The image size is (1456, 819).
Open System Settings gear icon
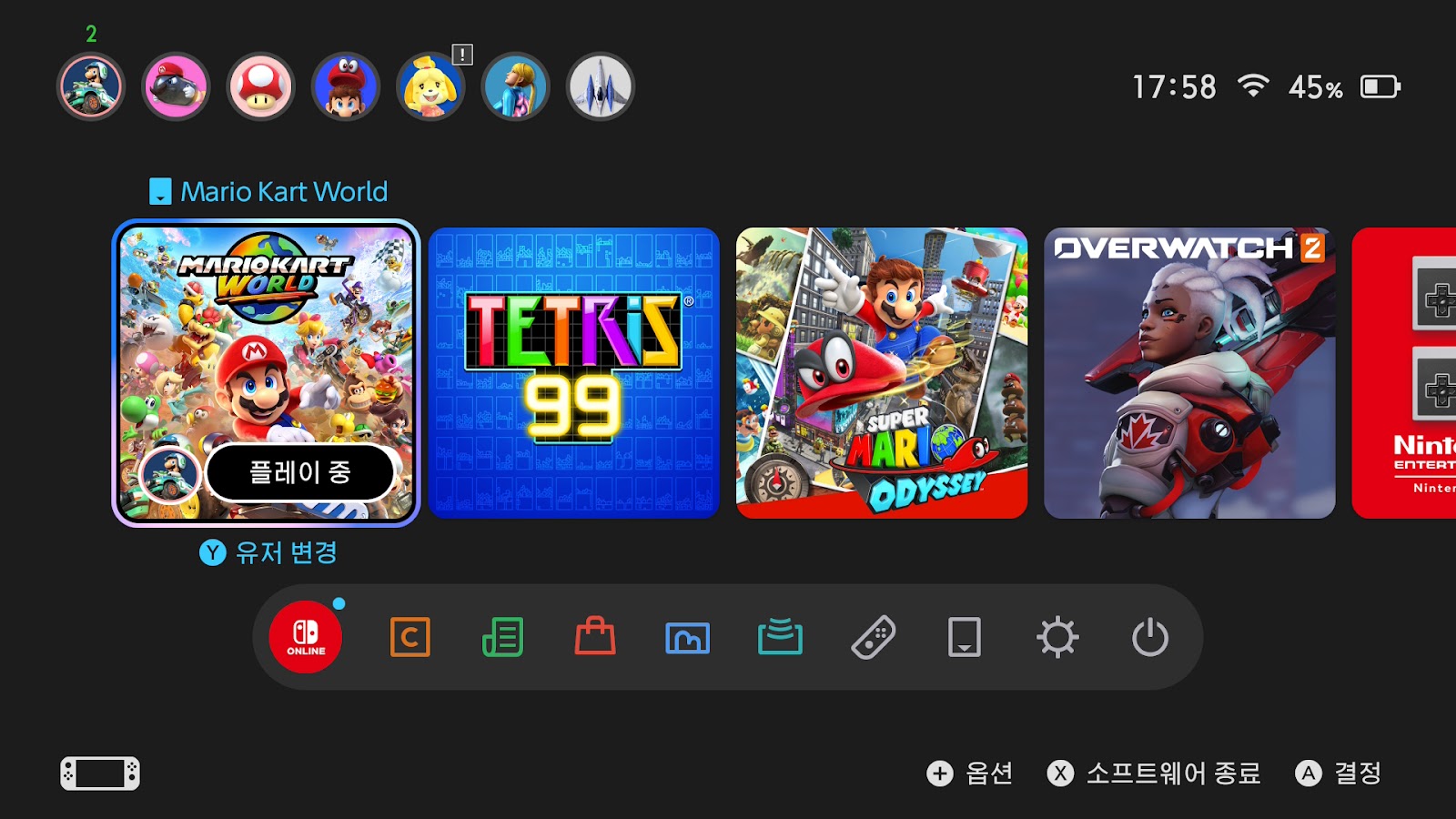tap(1057, 637)
